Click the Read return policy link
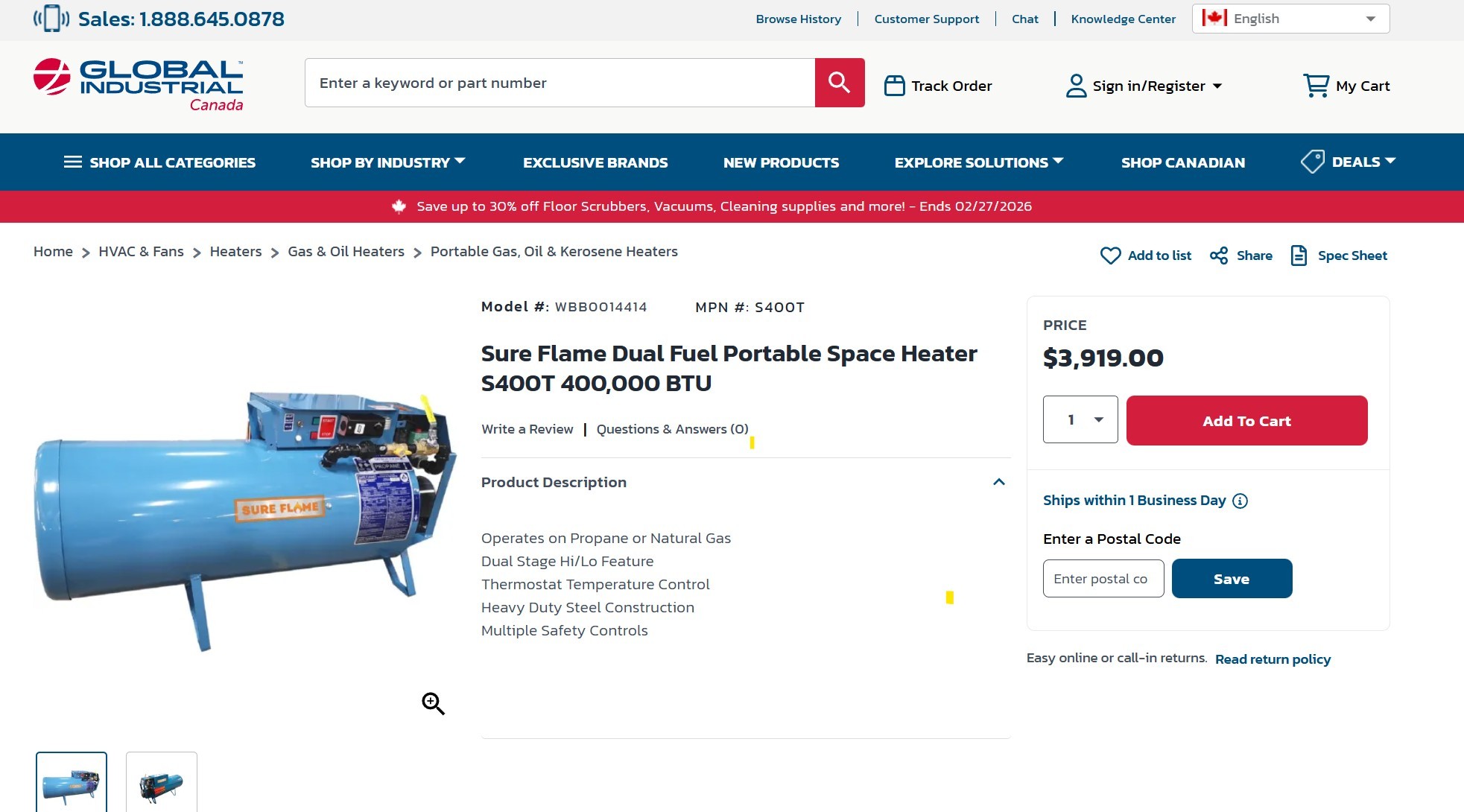The width and height of the screenshot is (1464, 812). (x=1273, y=659)
